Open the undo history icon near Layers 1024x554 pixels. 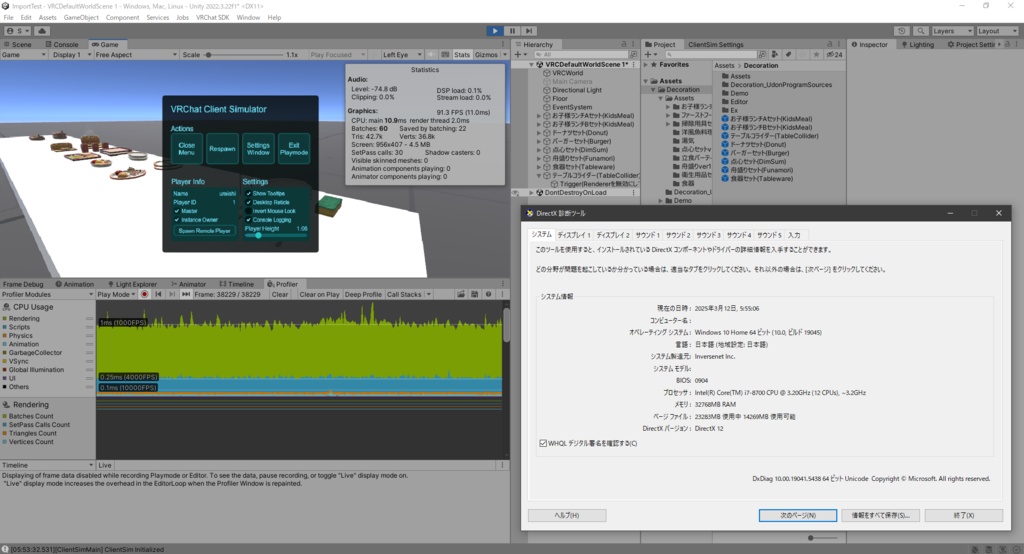pyautogui.click(x=902, y=31)
